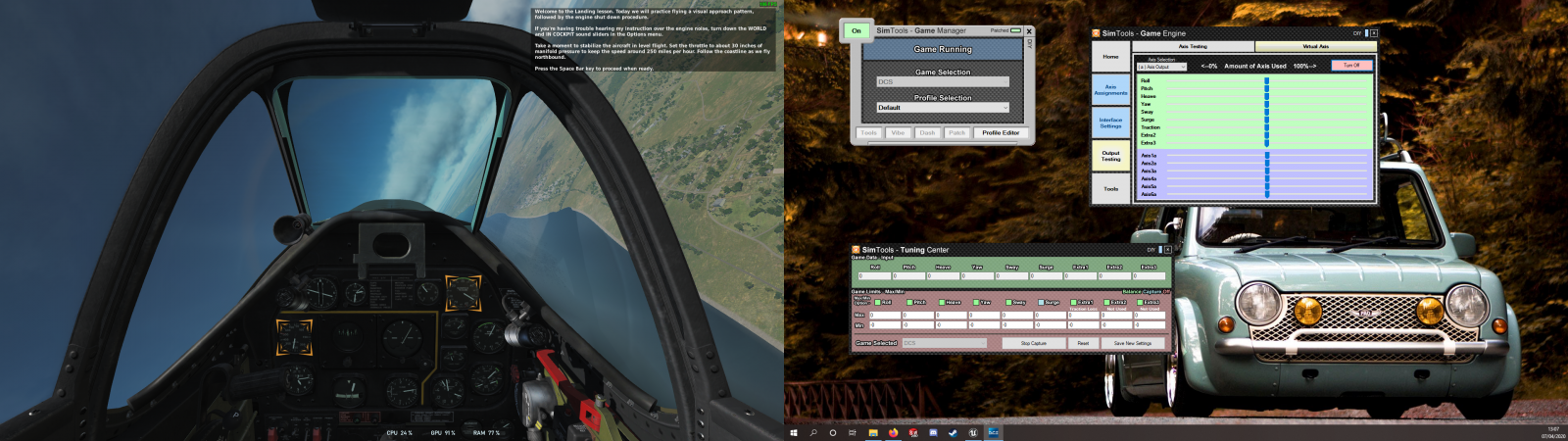The height and width of the screenshot is (441, 1568).
Task: Click the Heave axis slider handle
Action: tap(1266, 96)
